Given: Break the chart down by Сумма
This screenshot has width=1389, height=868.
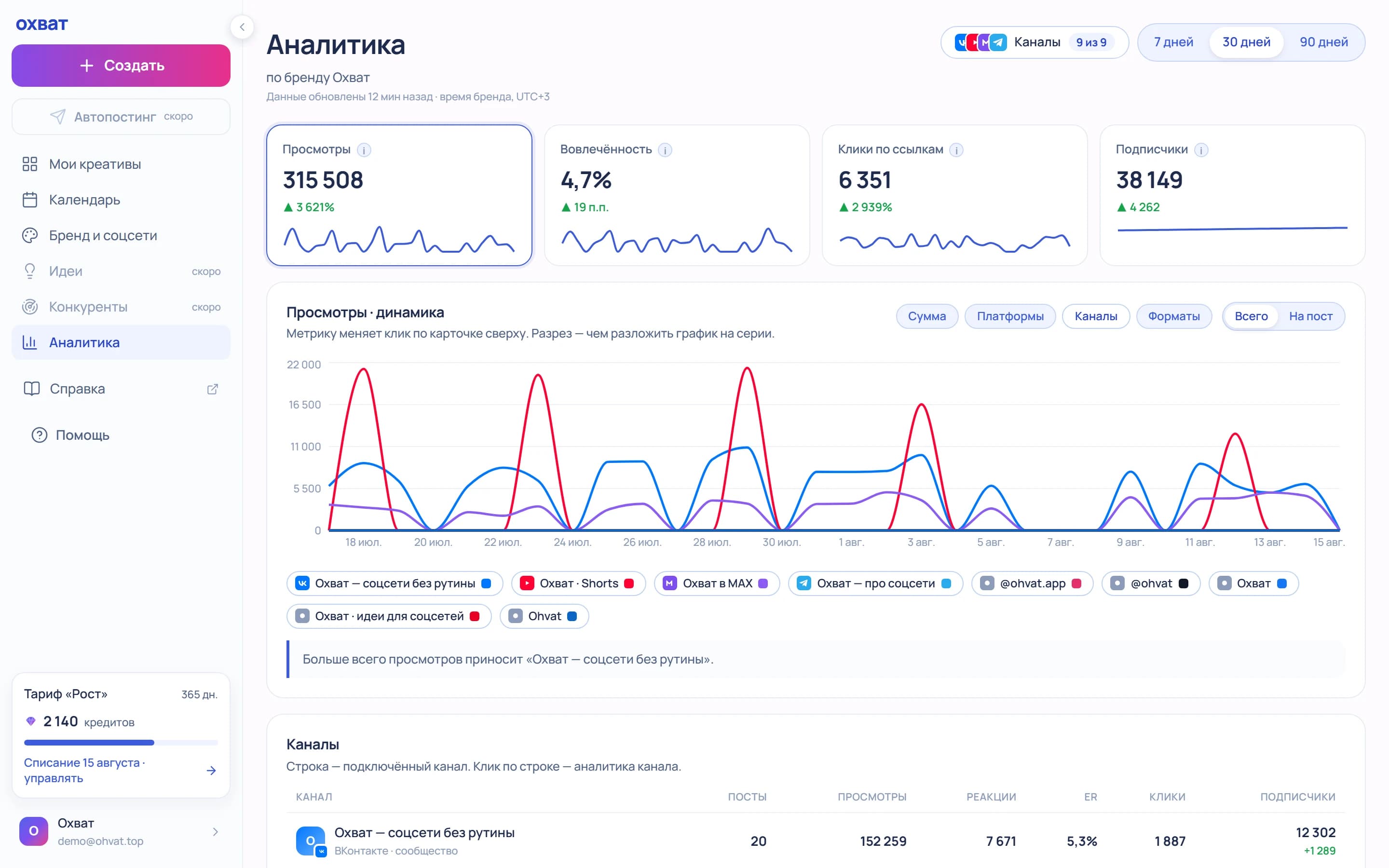Looking at the screenshot, I should [927, 316].
